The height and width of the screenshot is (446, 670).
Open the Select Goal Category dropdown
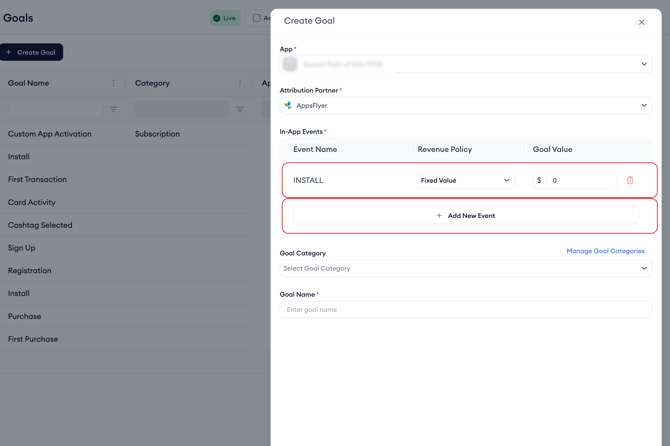coord(465,268)
